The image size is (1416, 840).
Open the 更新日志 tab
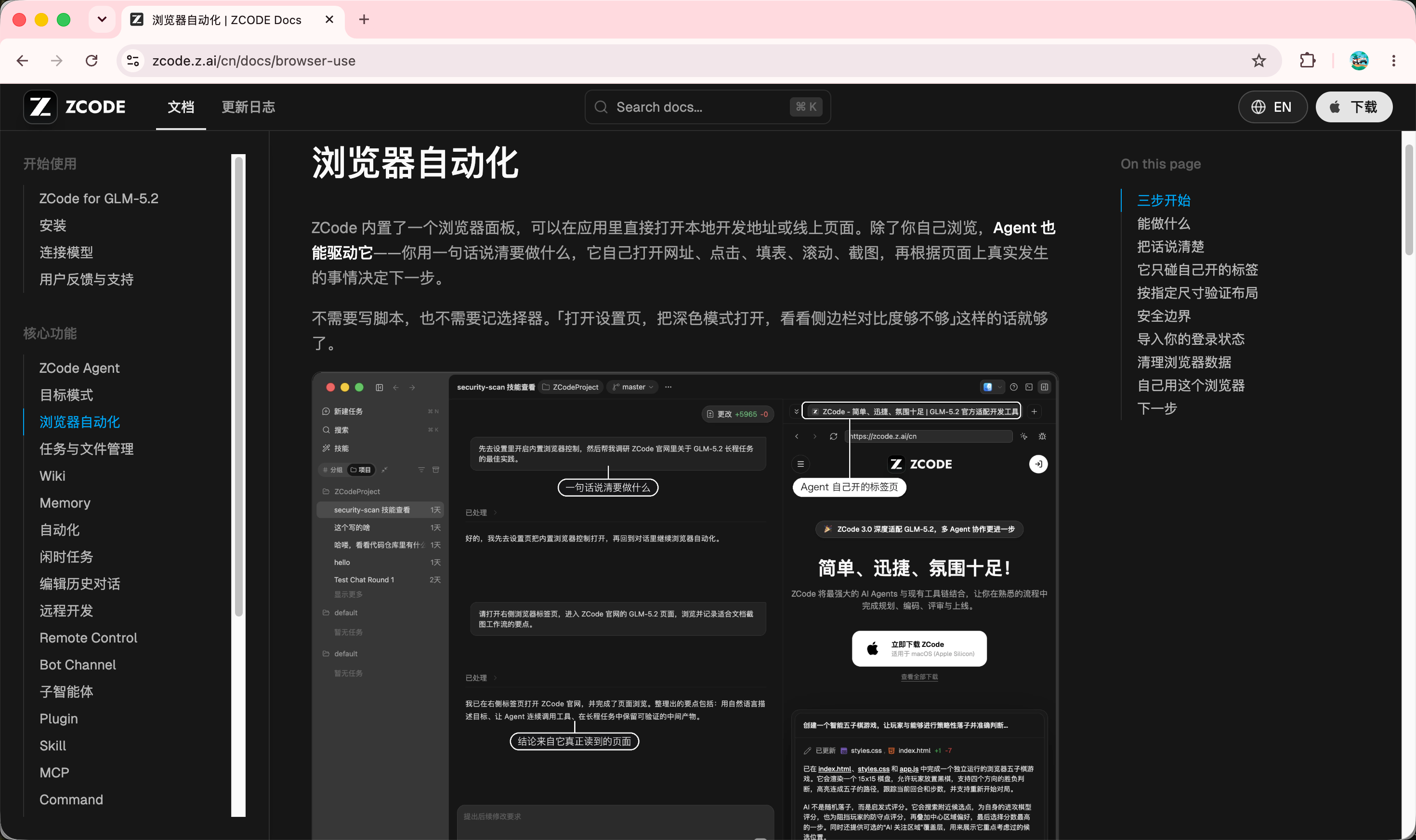click(x=248, y=107)
